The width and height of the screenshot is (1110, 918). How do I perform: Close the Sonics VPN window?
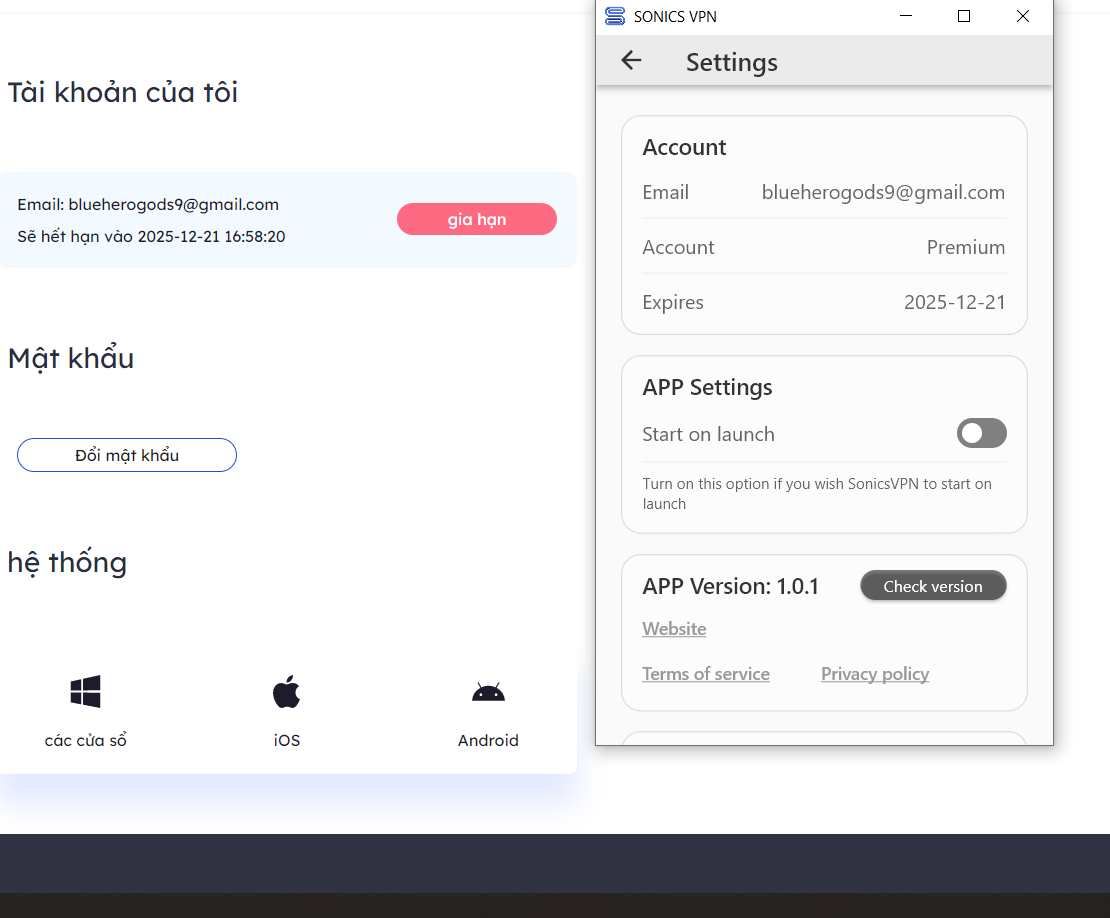point(1022,16)
